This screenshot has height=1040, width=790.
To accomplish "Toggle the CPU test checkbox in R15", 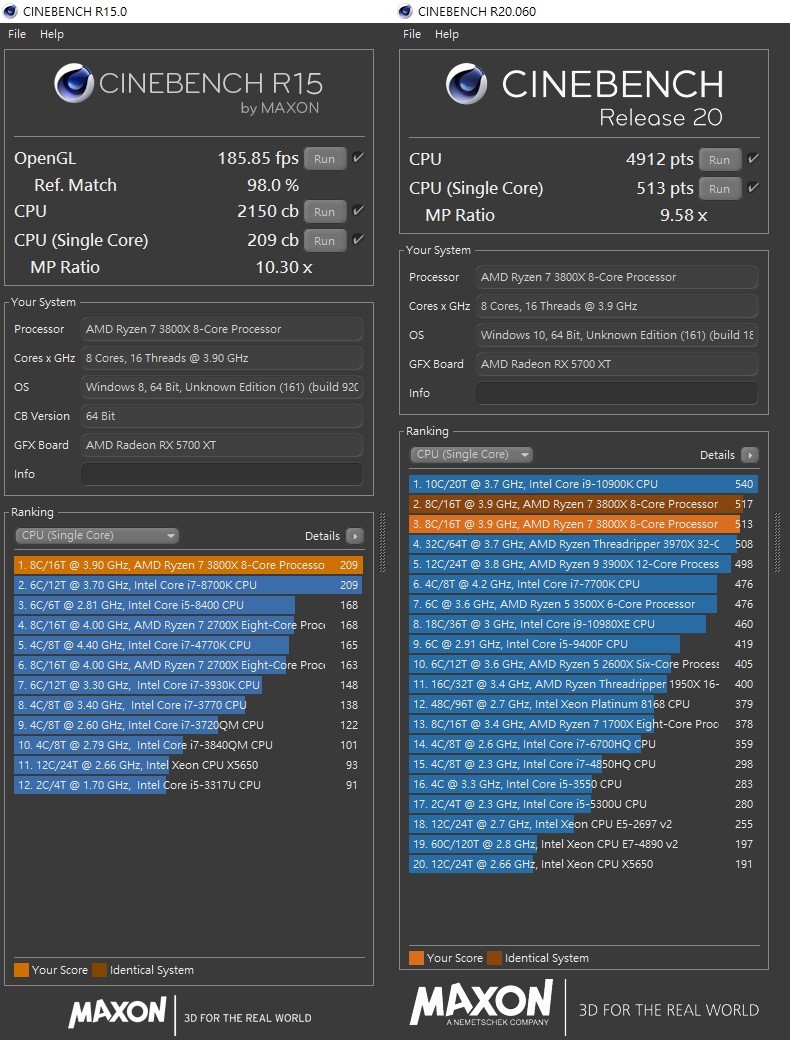I will click(x=358, y=210).
